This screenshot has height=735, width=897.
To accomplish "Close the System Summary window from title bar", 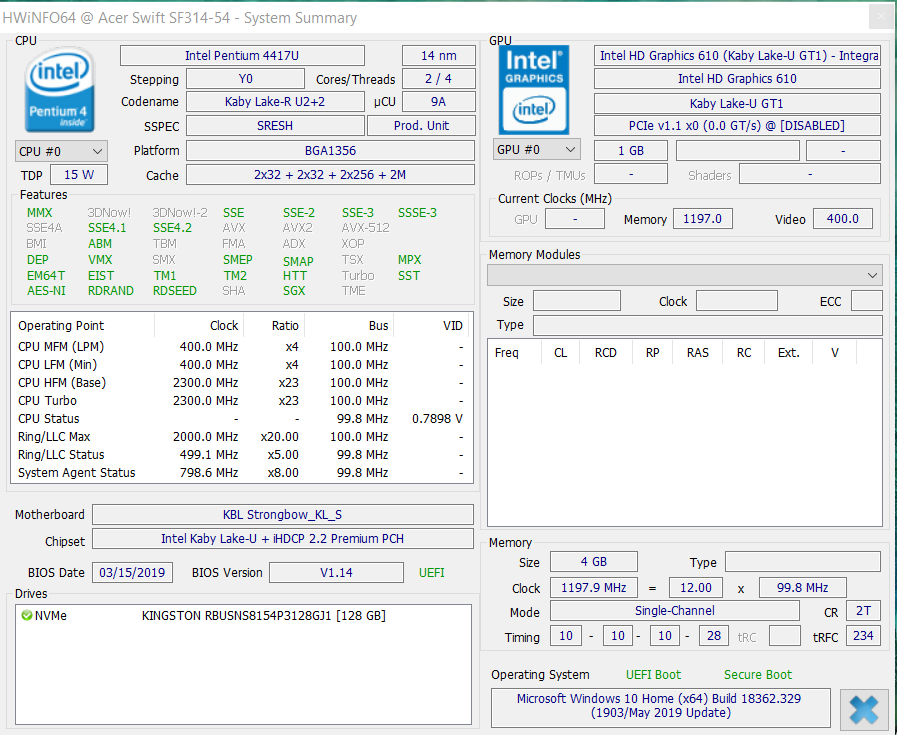I will click(881, 17).
